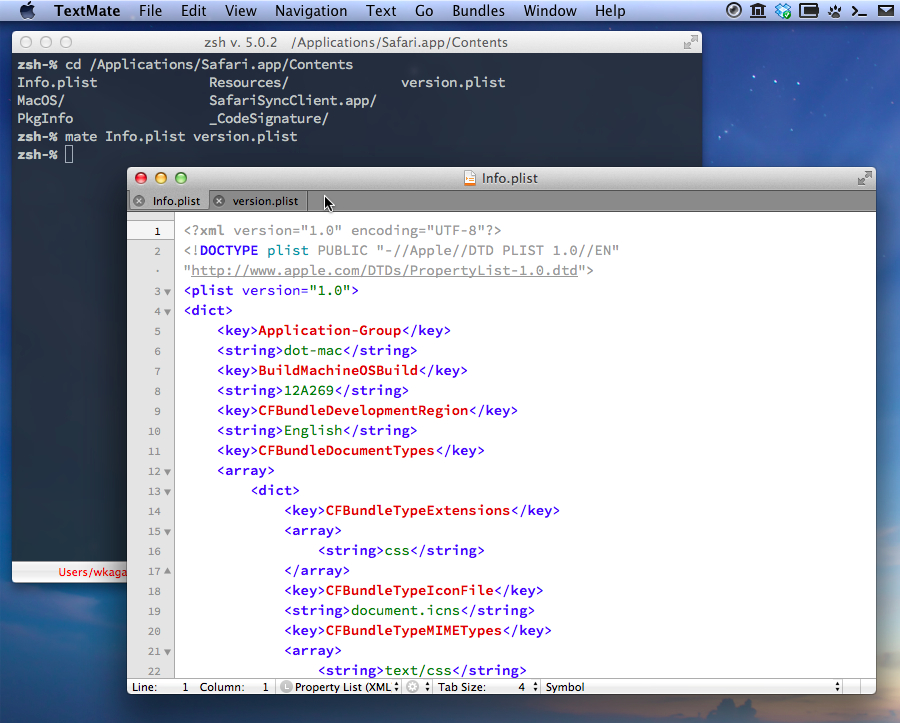Open the Window menu
Viewport: 900px width, 723px height.
(550, 11)
